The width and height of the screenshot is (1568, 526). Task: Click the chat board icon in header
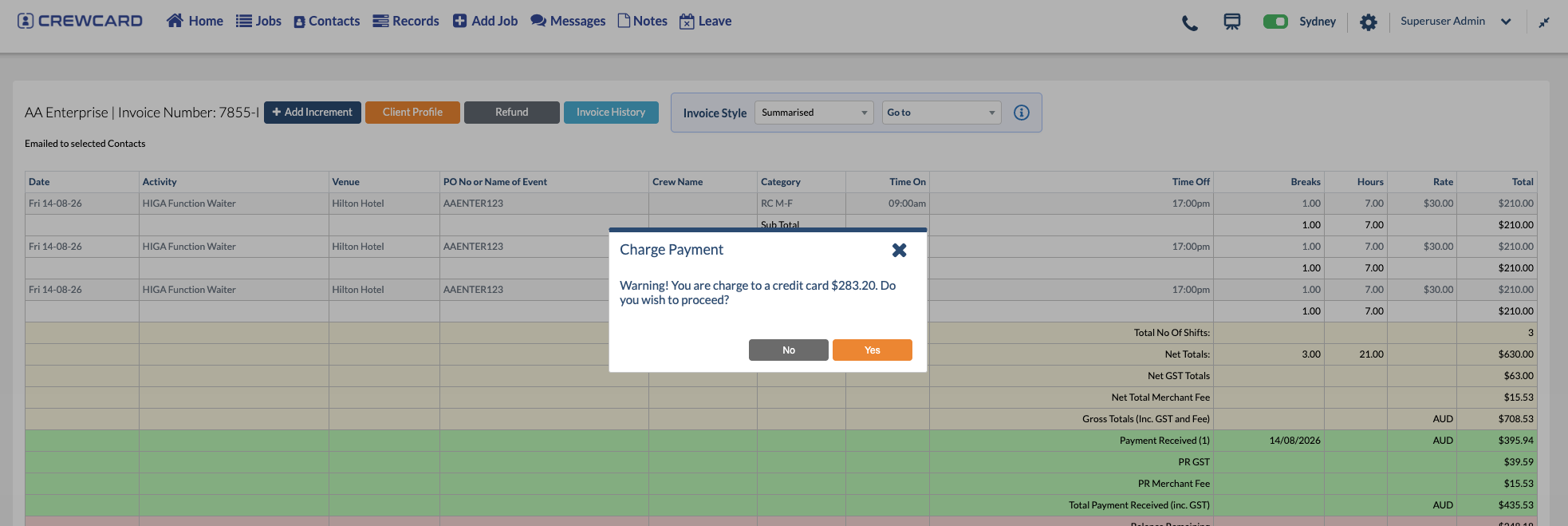(1232, 22)
